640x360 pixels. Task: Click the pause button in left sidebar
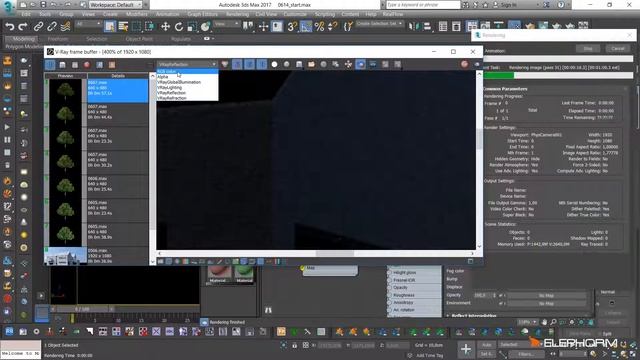tap(7, 140)
